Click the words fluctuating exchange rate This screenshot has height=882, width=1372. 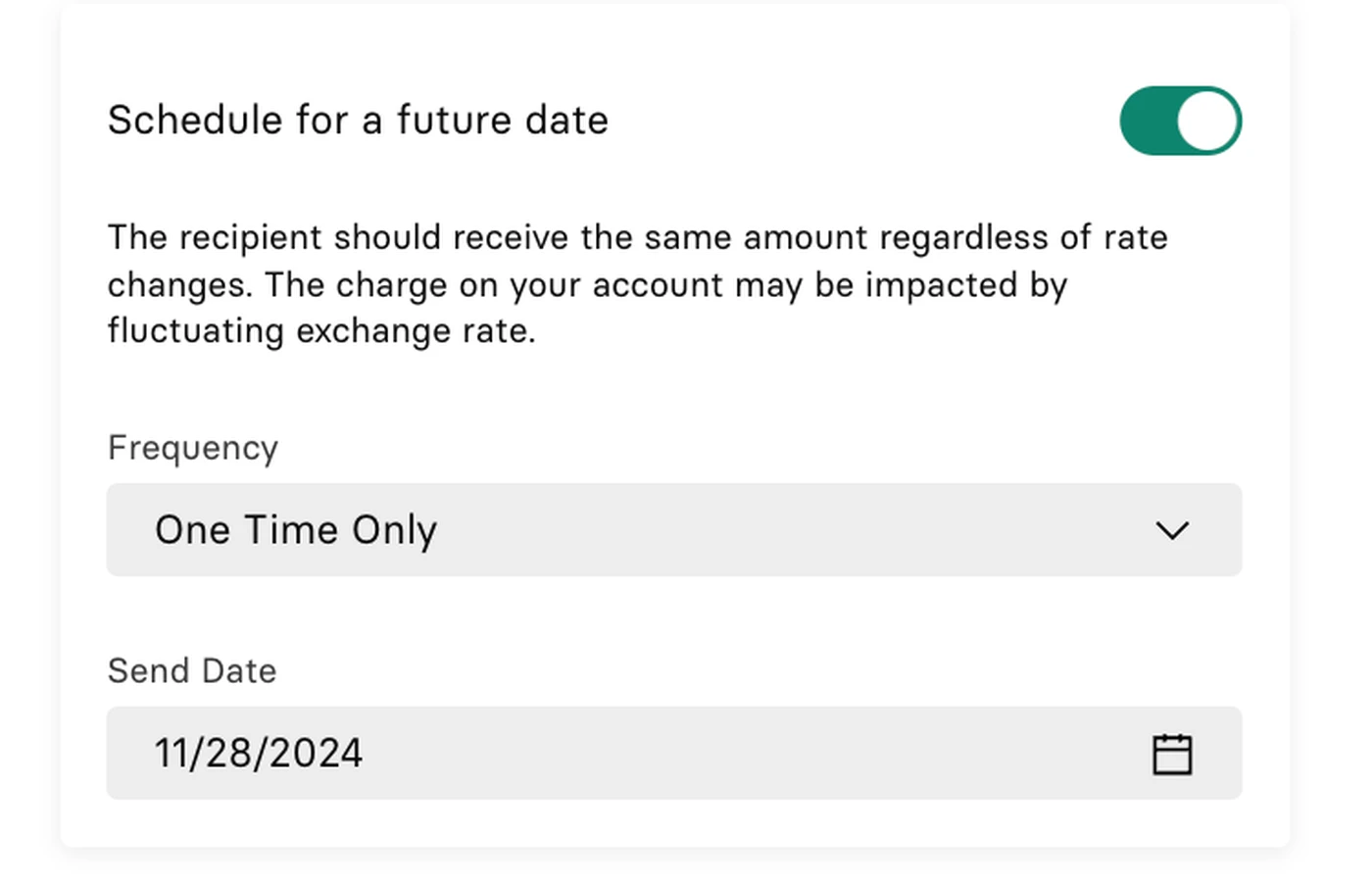click(x=321, y=331)
